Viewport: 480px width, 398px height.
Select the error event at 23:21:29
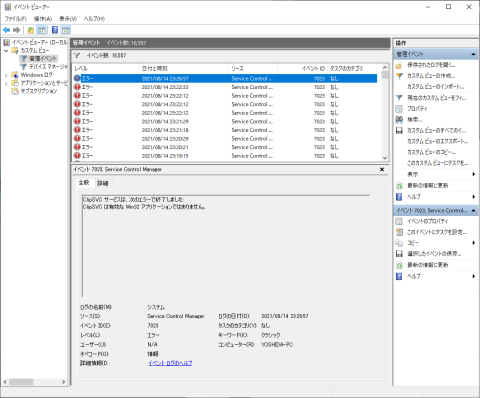tap(225, 121)
